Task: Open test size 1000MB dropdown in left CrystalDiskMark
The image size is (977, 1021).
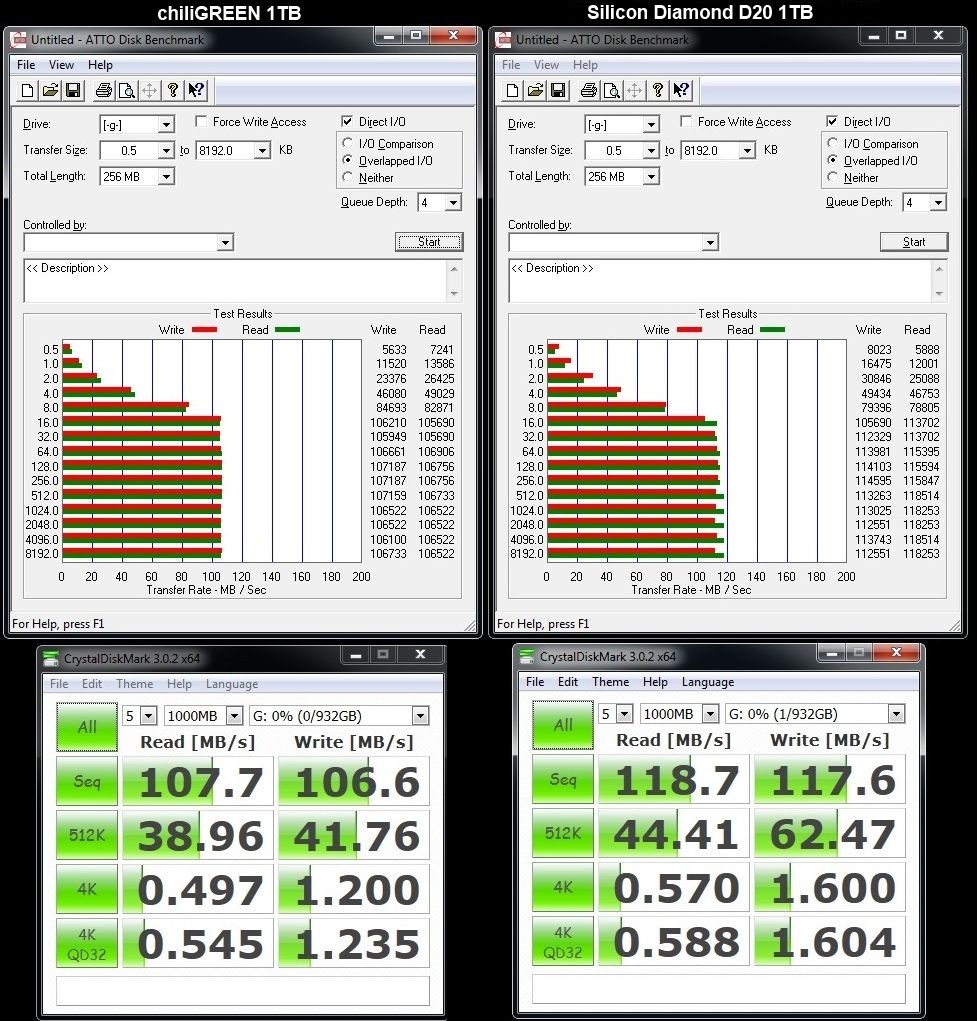Action: (234, 716)
